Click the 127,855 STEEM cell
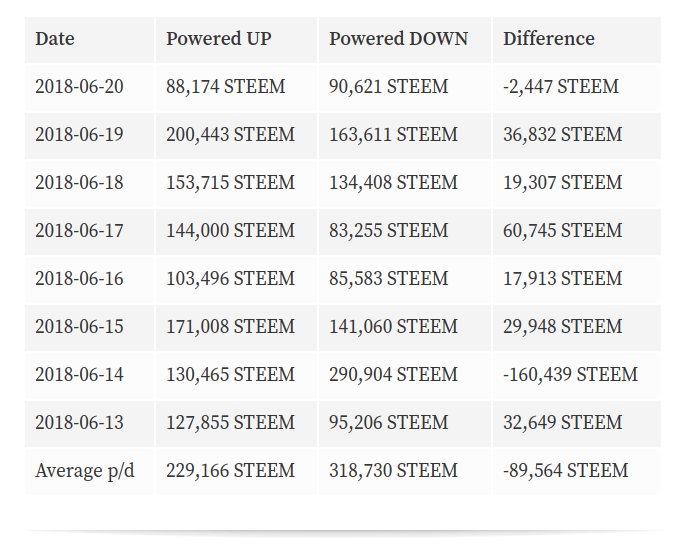Image resolution: width=674 pixels, height=549 pixels. (230, 423)
